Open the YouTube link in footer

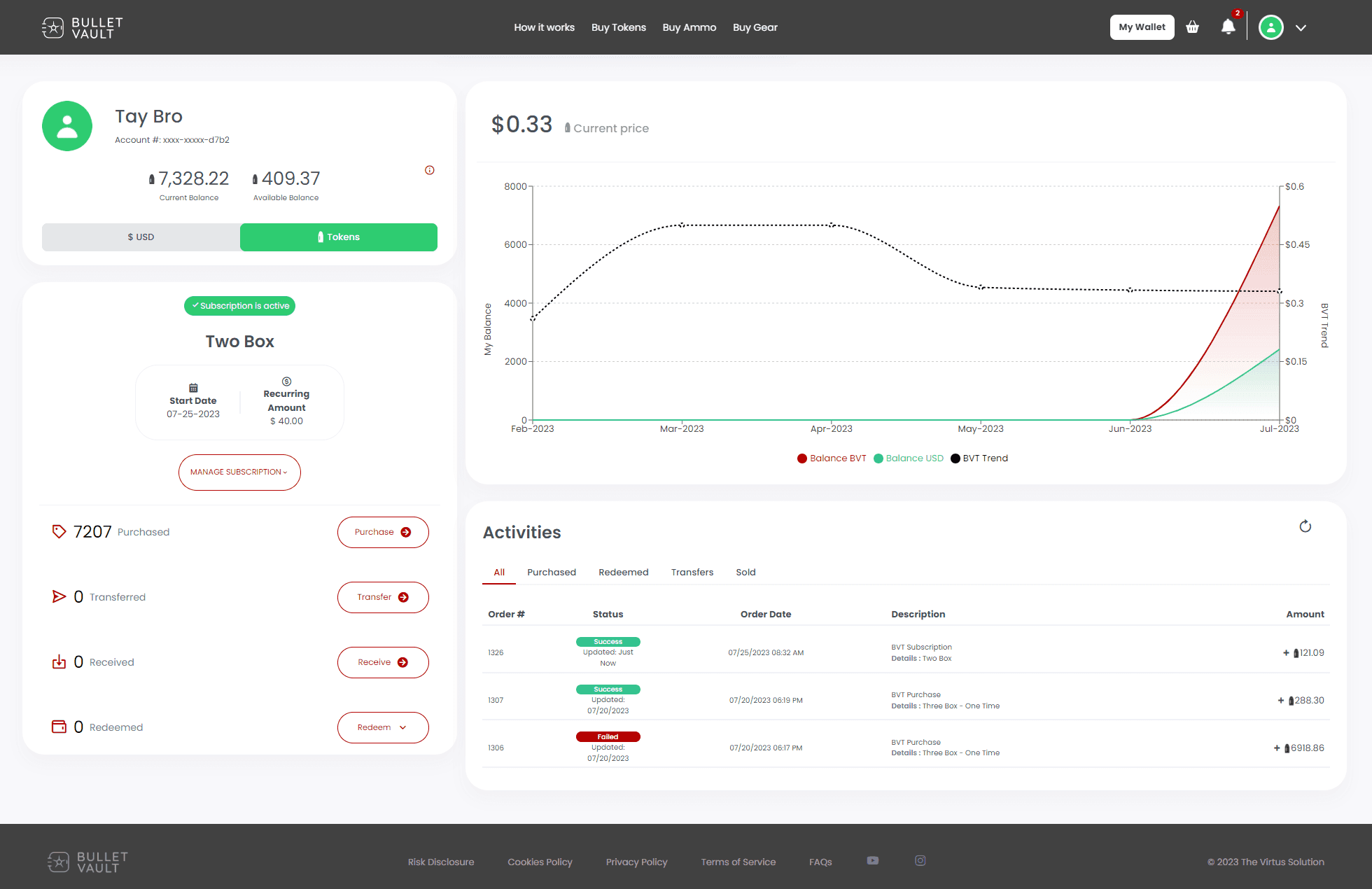pos(872,861)
